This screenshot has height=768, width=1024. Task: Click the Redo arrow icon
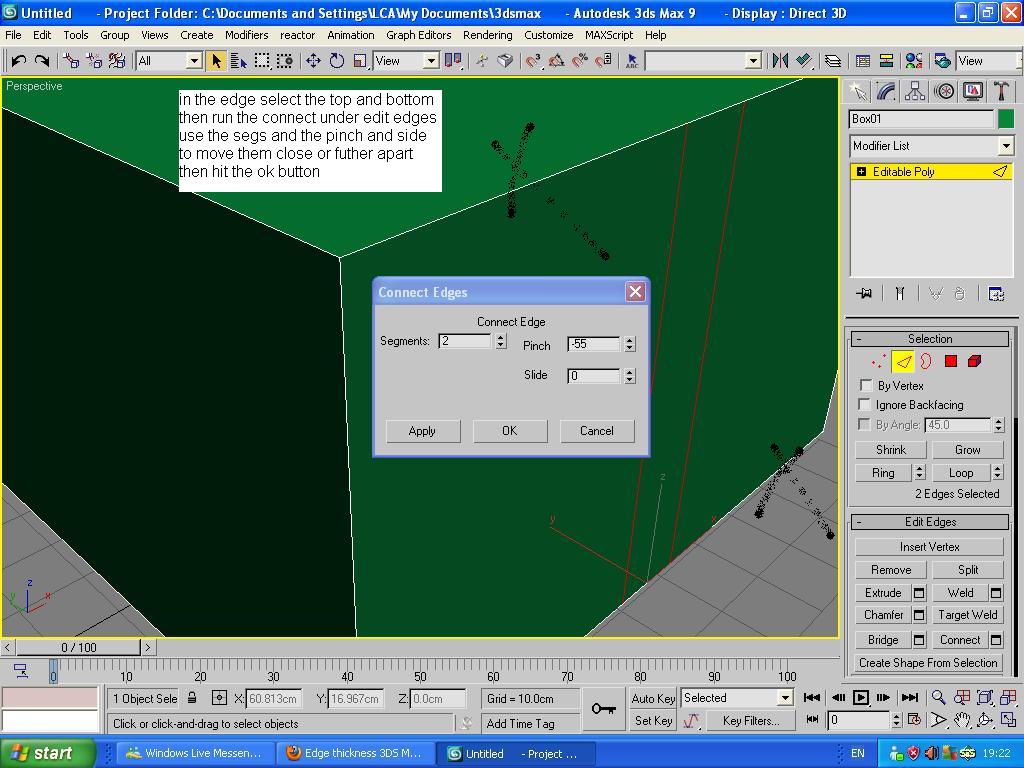coord(42,61)
